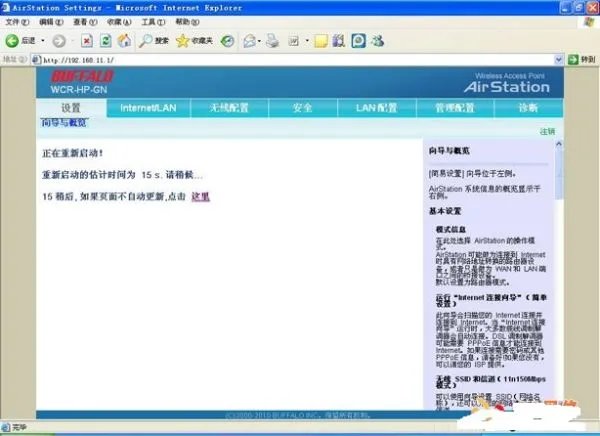The width and height of the screenshot is (600, 436).
Task: Open the Back button history dropdown arrow
Action: (x=42, y=41)
